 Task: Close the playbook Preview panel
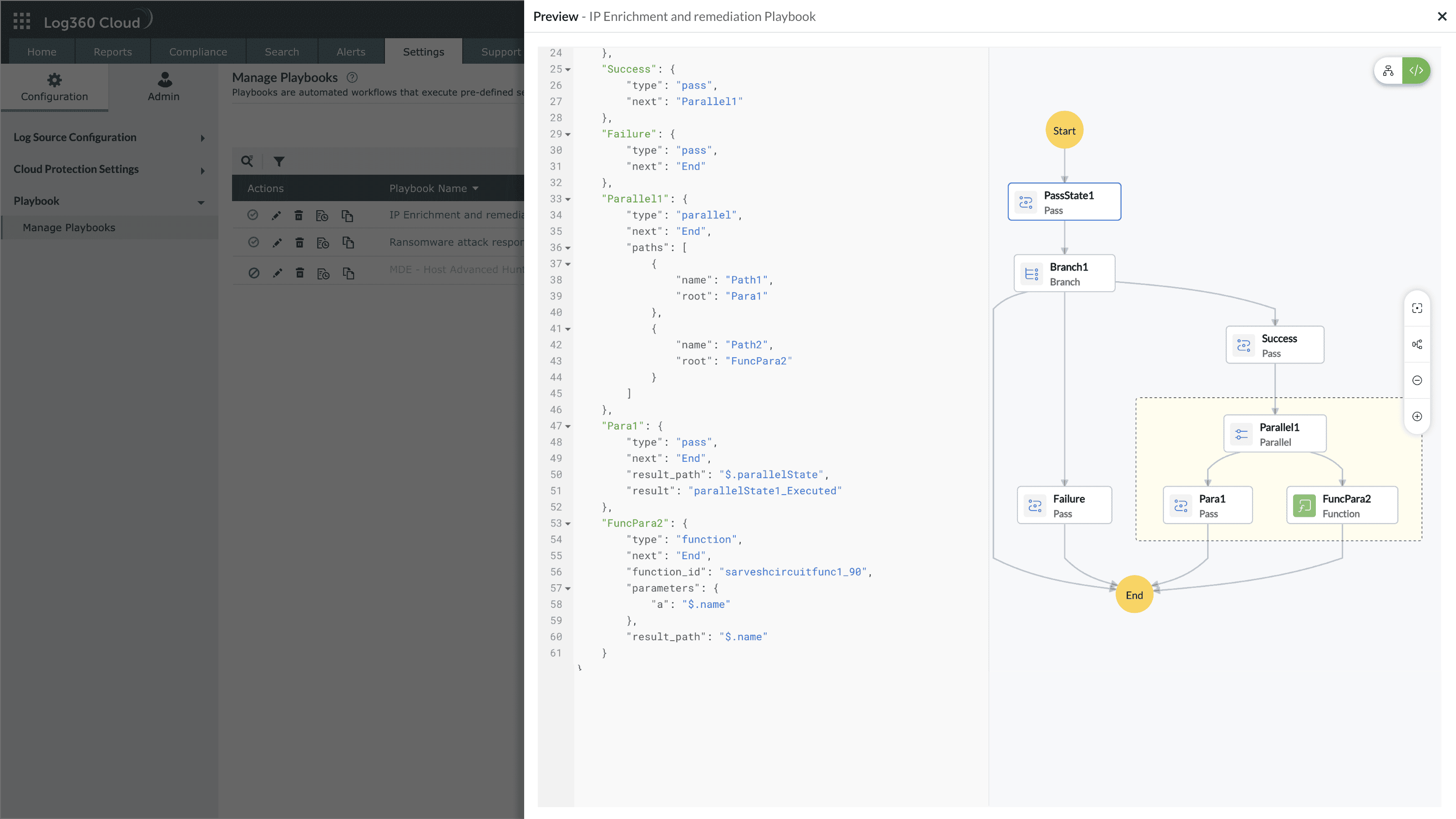(x=1442, y=16)
